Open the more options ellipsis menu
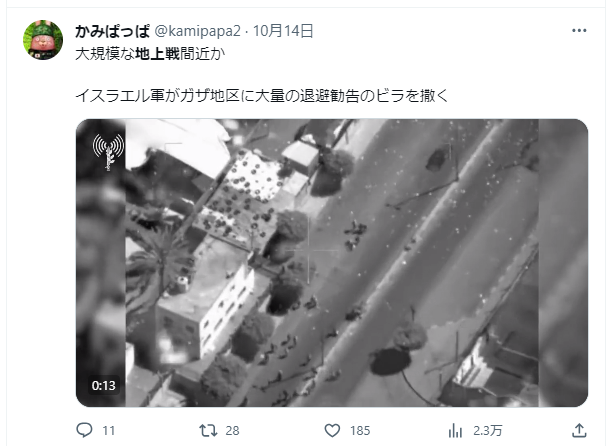The height and width of the screenshot is (446, 613). point(579,30)
